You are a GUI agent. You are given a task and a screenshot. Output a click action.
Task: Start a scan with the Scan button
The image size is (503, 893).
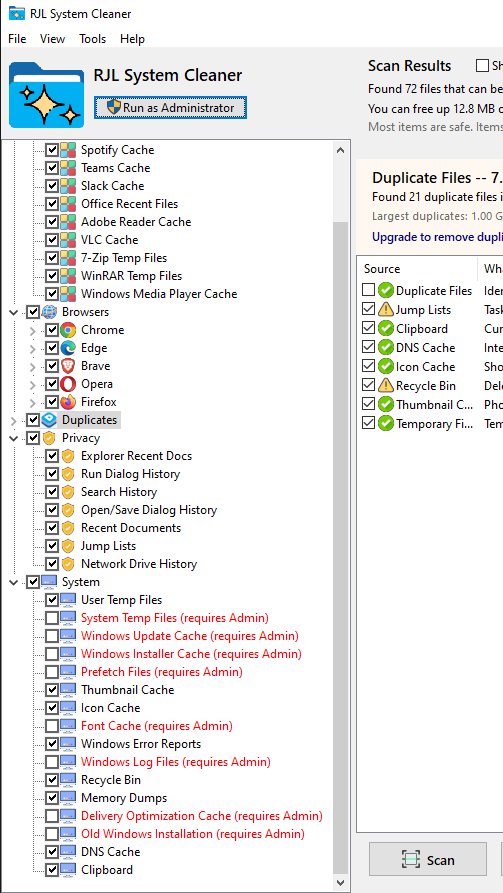[428, 860]
